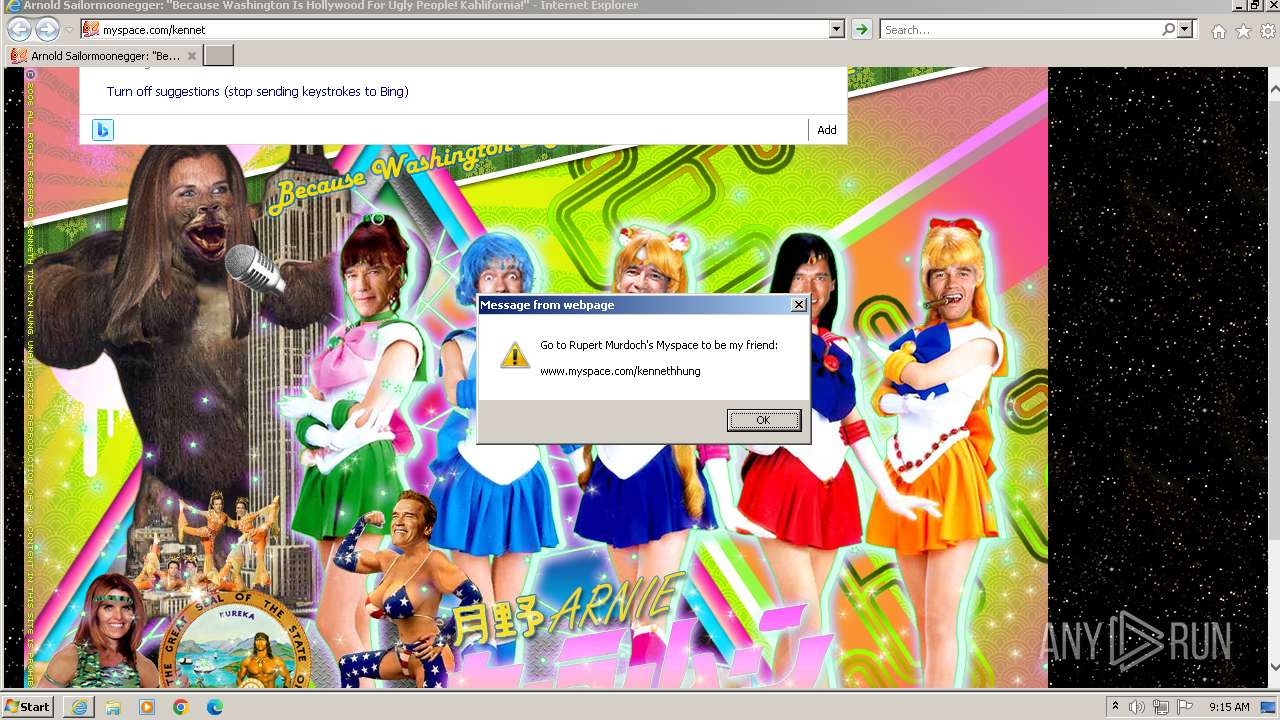Open Internet Explorer from taskbar
The width and height of the screenshot is (1280, 720).
pyautogui.click(x=79, y=707)
